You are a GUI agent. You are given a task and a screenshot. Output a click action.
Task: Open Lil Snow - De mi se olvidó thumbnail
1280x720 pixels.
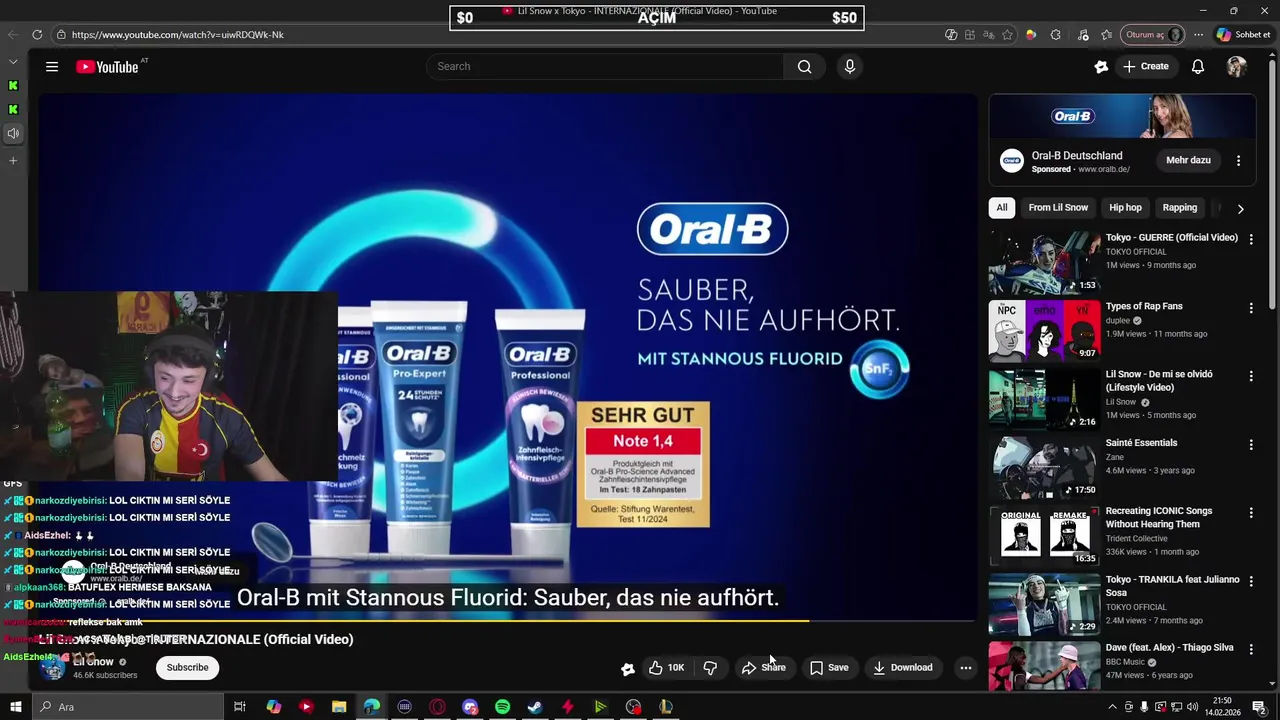(1044, 399)
